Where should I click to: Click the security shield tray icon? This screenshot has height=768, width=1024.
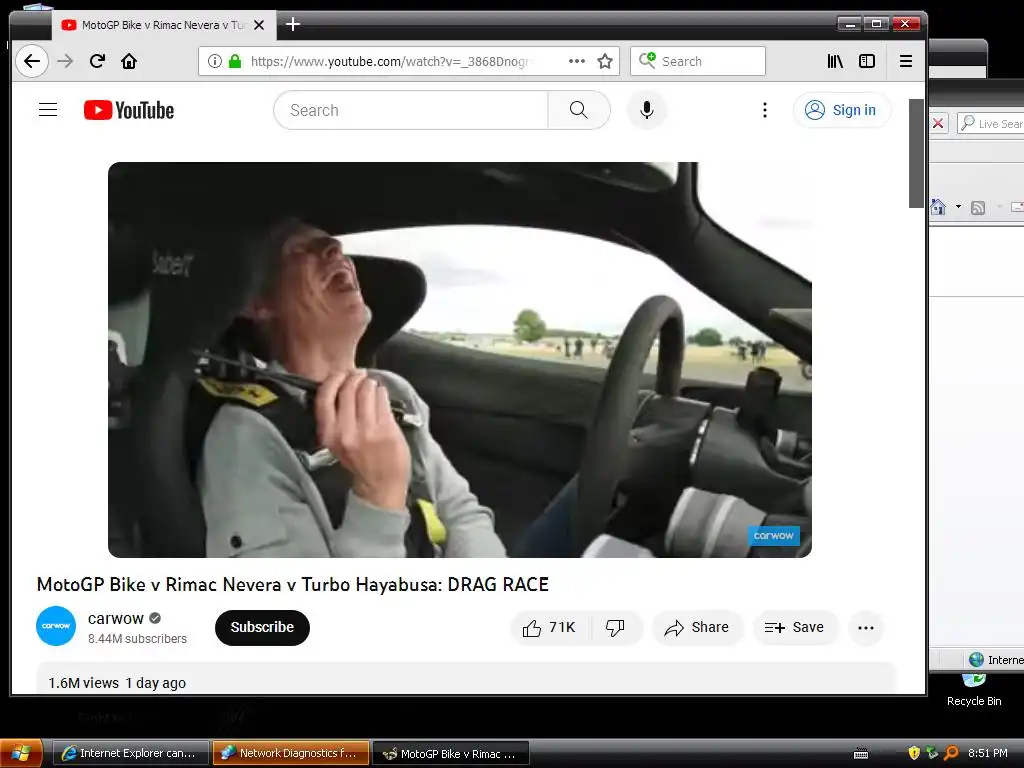click(x=914, y=753)
